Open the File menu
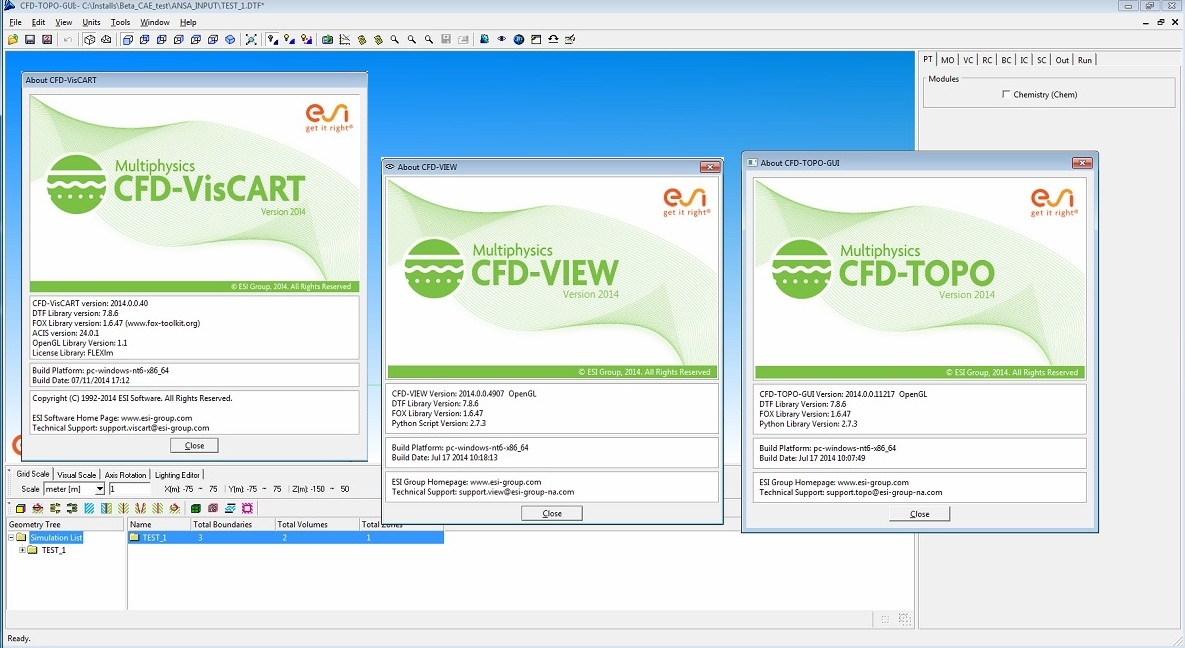 15,22
